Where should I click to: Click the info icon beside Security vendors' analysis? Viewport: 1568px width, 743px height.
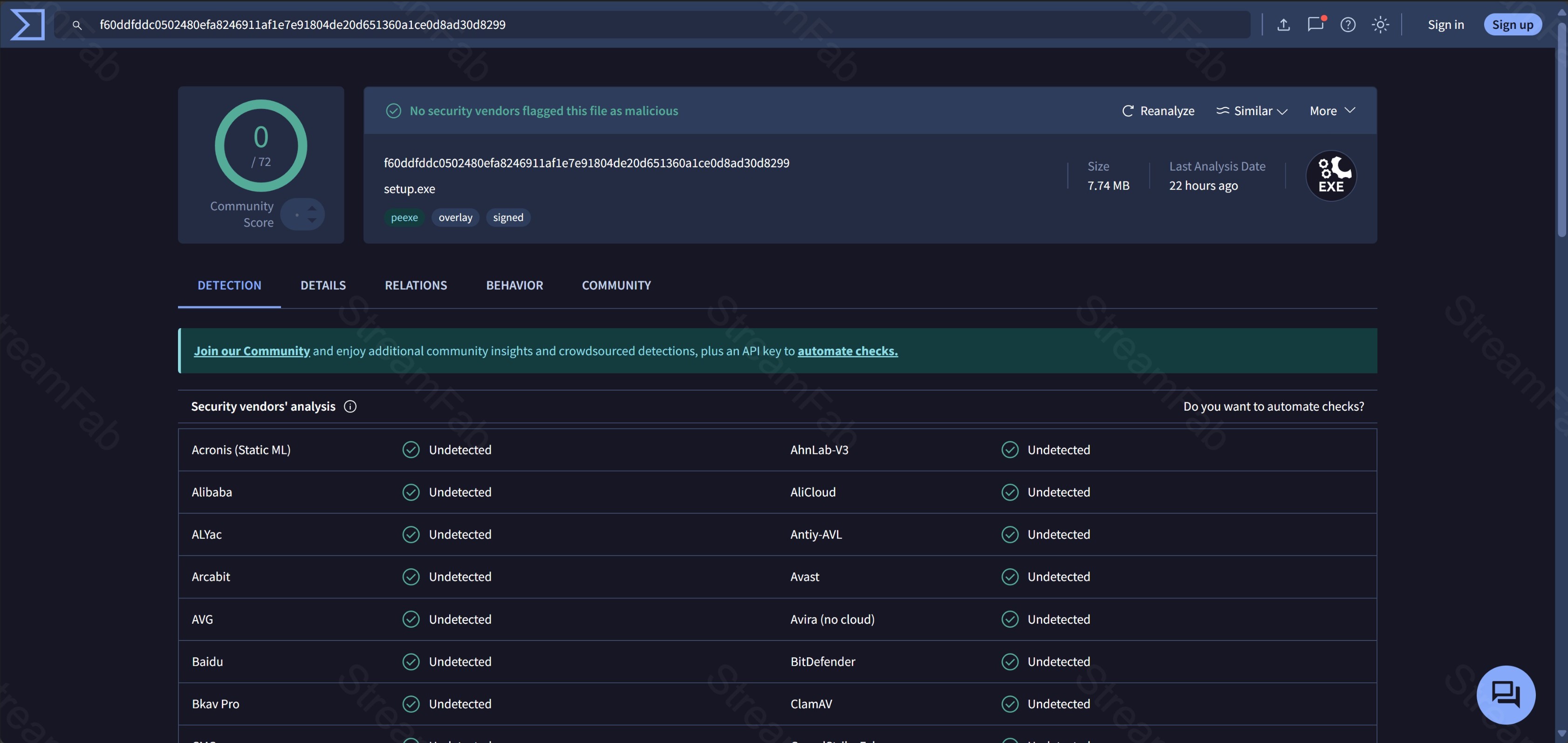[x=350, y=406]
